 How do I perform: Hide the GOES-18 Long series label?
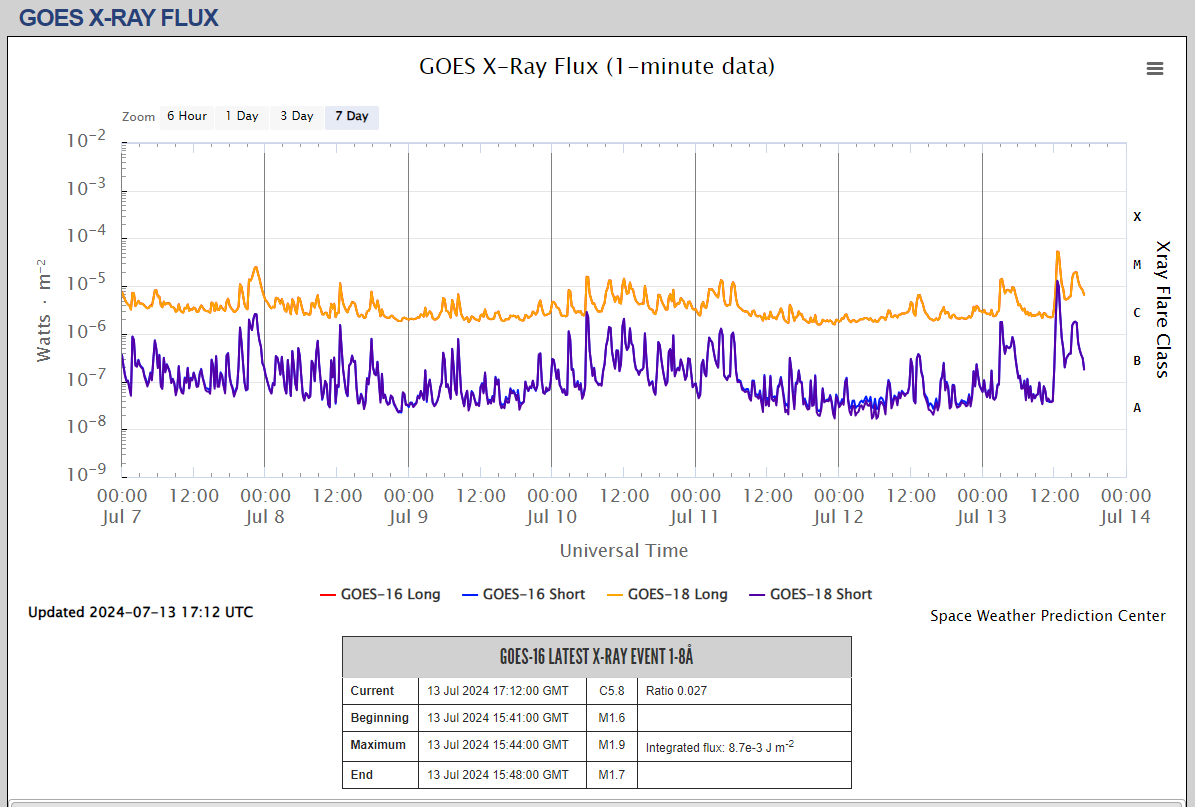point(677,594)
